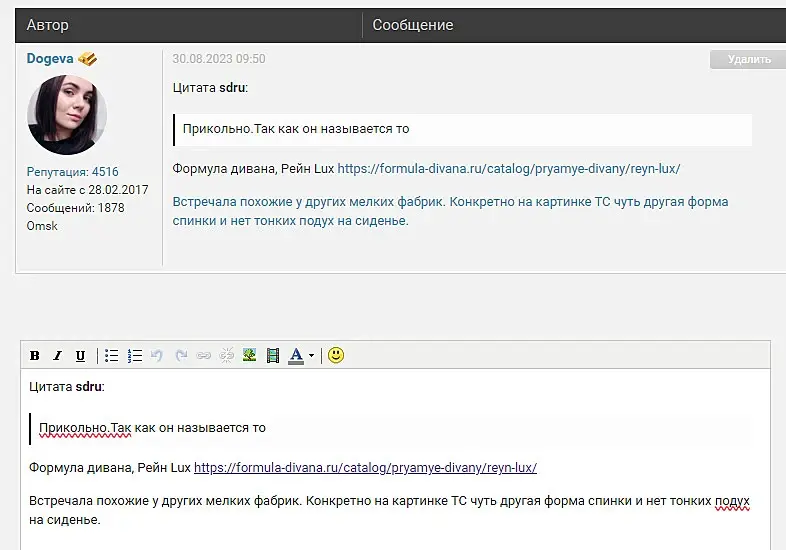Click 'Цитата sdru:' line in the editor
The height and width of the screenshot is (550, 786).
click(67, 387)
